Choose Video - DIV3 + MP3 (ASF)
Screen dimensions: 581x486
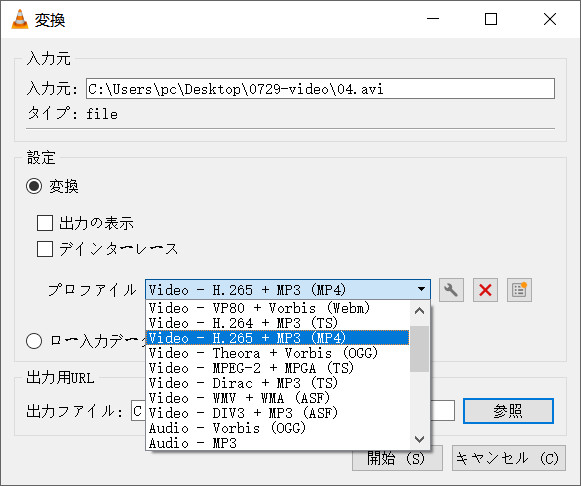(278, 413)
